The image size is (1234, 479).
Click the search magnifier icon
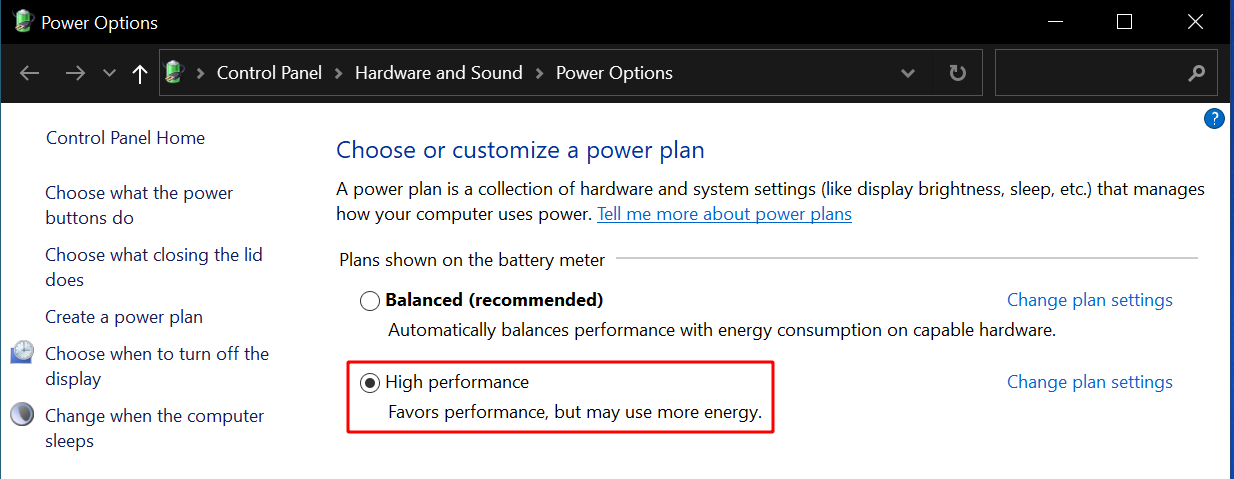1196,73
